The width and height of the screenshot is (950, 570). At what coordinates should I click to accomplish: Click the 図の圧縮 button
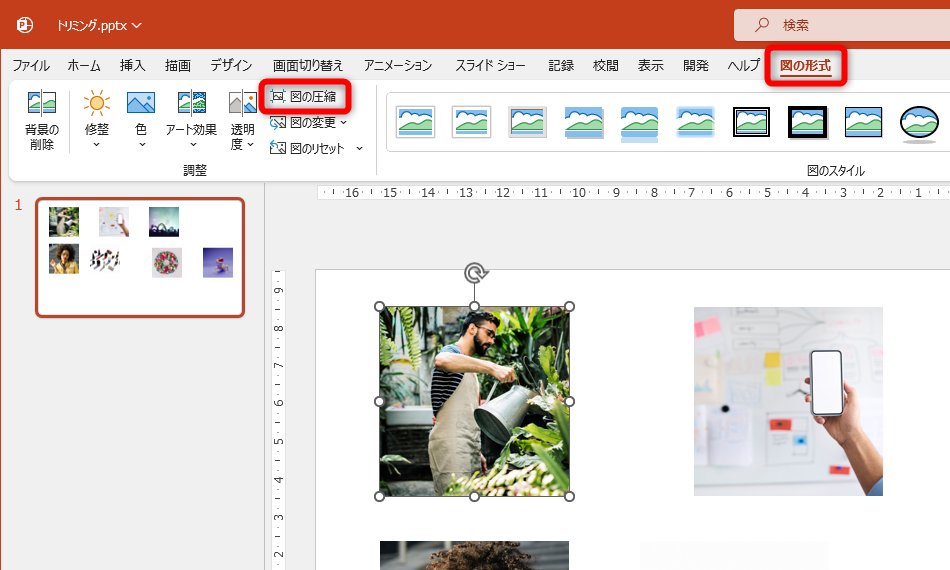303,96
